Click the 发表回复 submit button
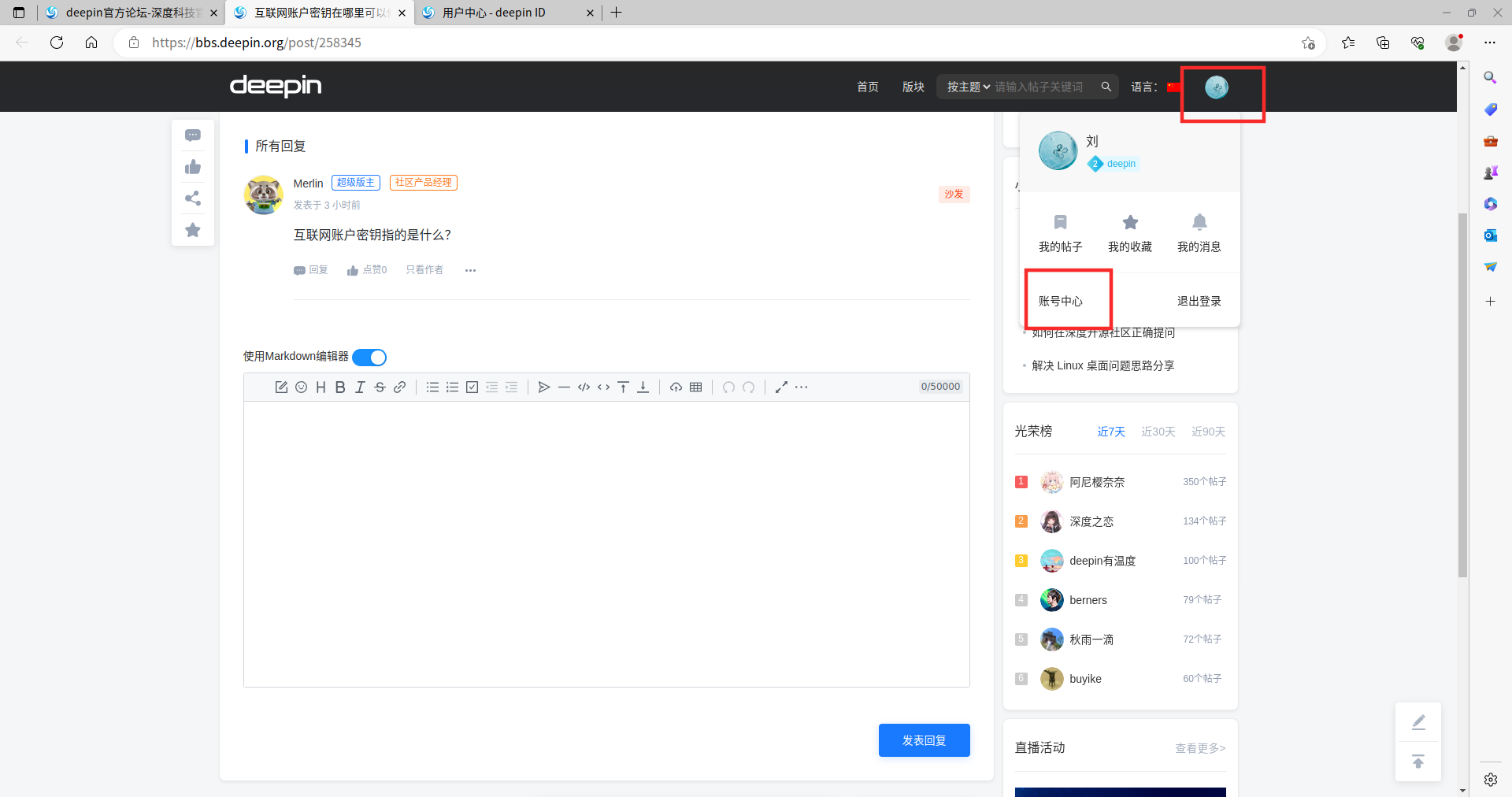 (924, 740)
